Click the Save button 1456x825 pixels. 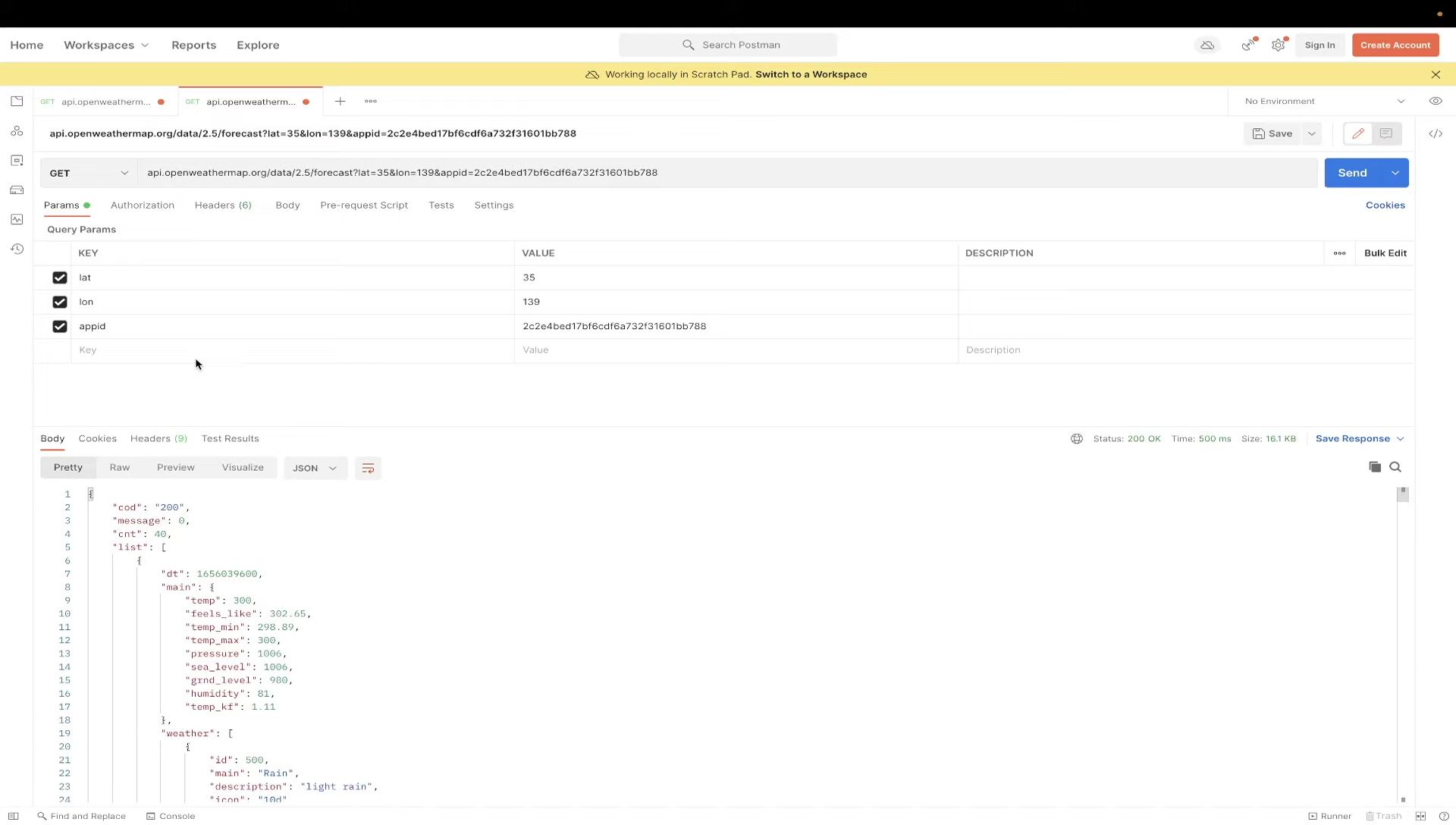[1273, 133]
